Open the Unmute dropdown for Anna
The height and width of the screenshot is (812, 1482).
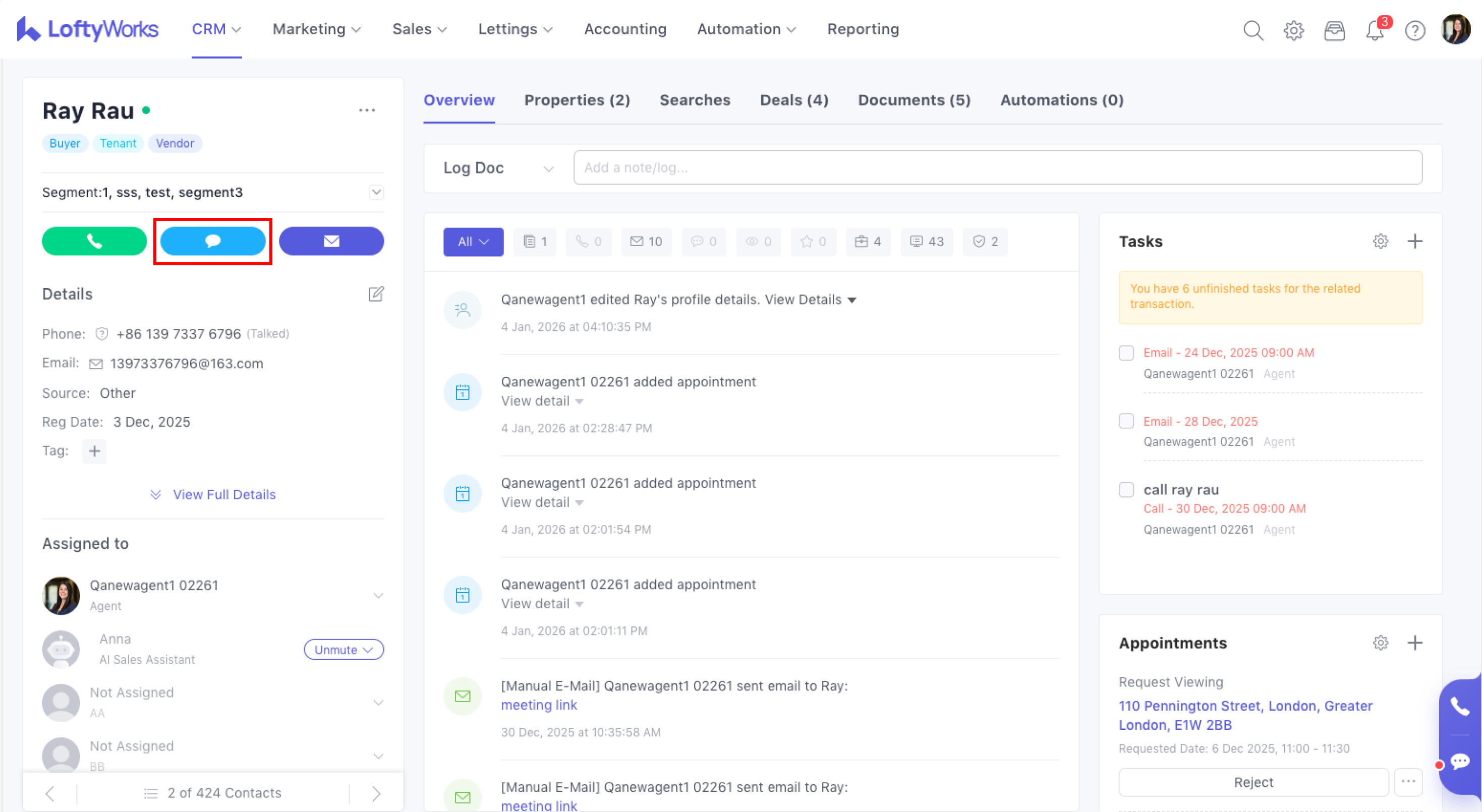pos(344,649)
